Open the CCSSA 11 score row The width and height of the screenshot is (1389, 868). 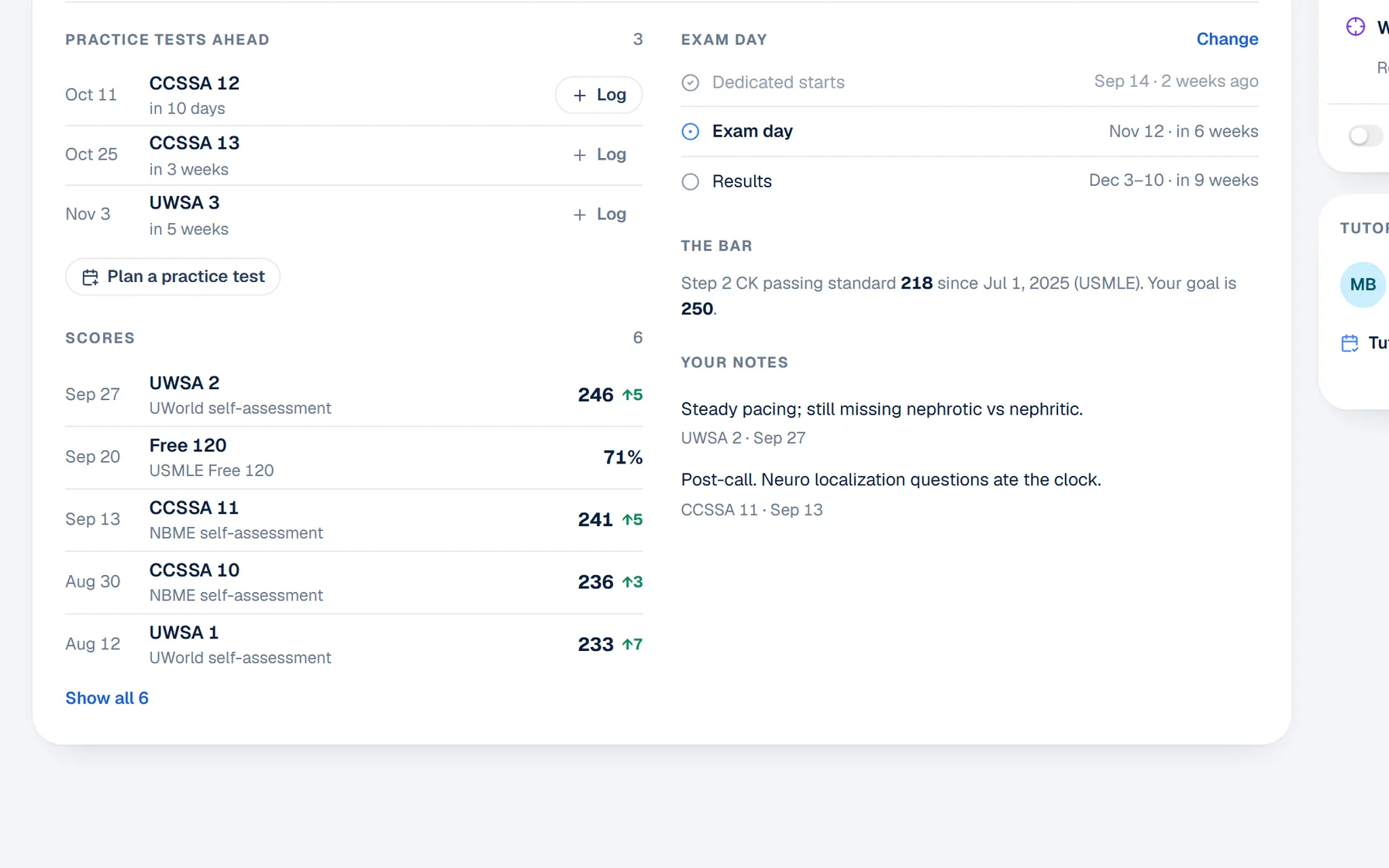pos(354,520)
